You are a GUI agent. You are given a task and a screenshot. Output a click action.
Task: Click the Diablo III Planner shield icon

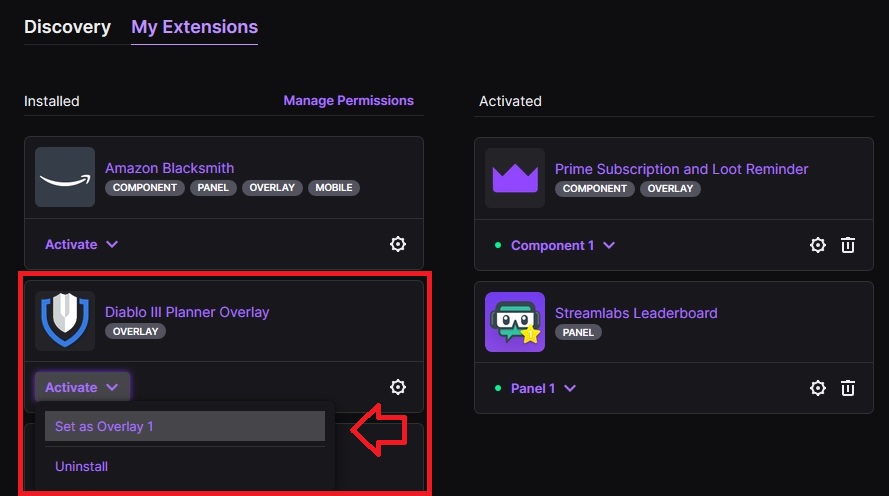tap(65, 321)
